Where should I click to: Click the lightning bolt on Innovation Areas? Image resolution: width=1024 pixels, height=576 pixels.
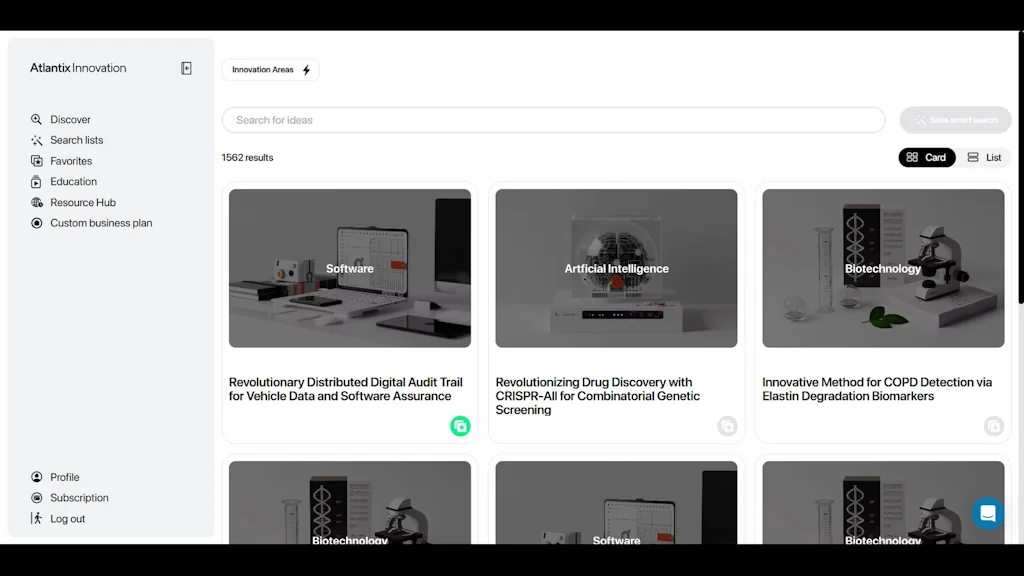coord(306,69)
